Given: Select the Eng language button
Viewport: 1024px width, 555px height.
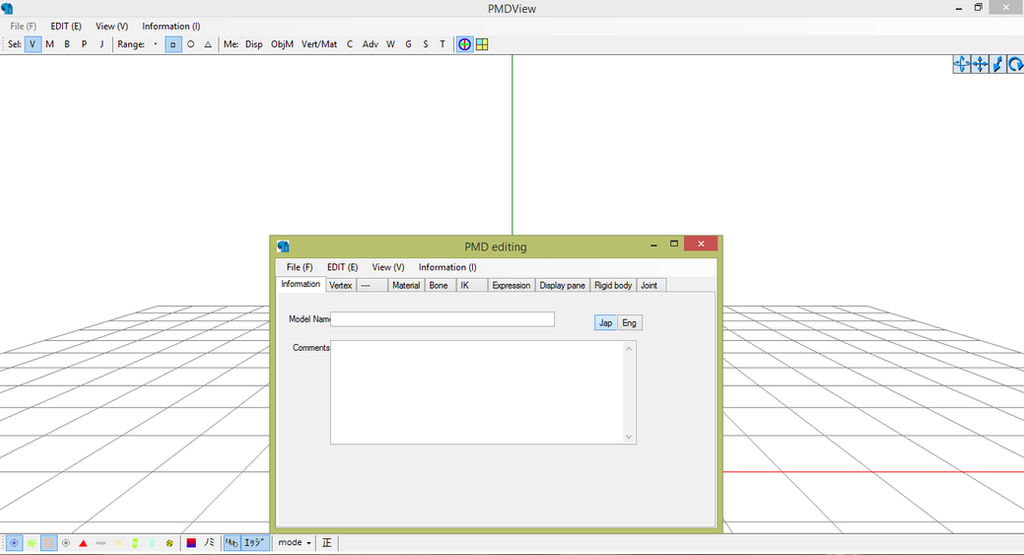Looking at the screenshot, I should tap(630, 323).
